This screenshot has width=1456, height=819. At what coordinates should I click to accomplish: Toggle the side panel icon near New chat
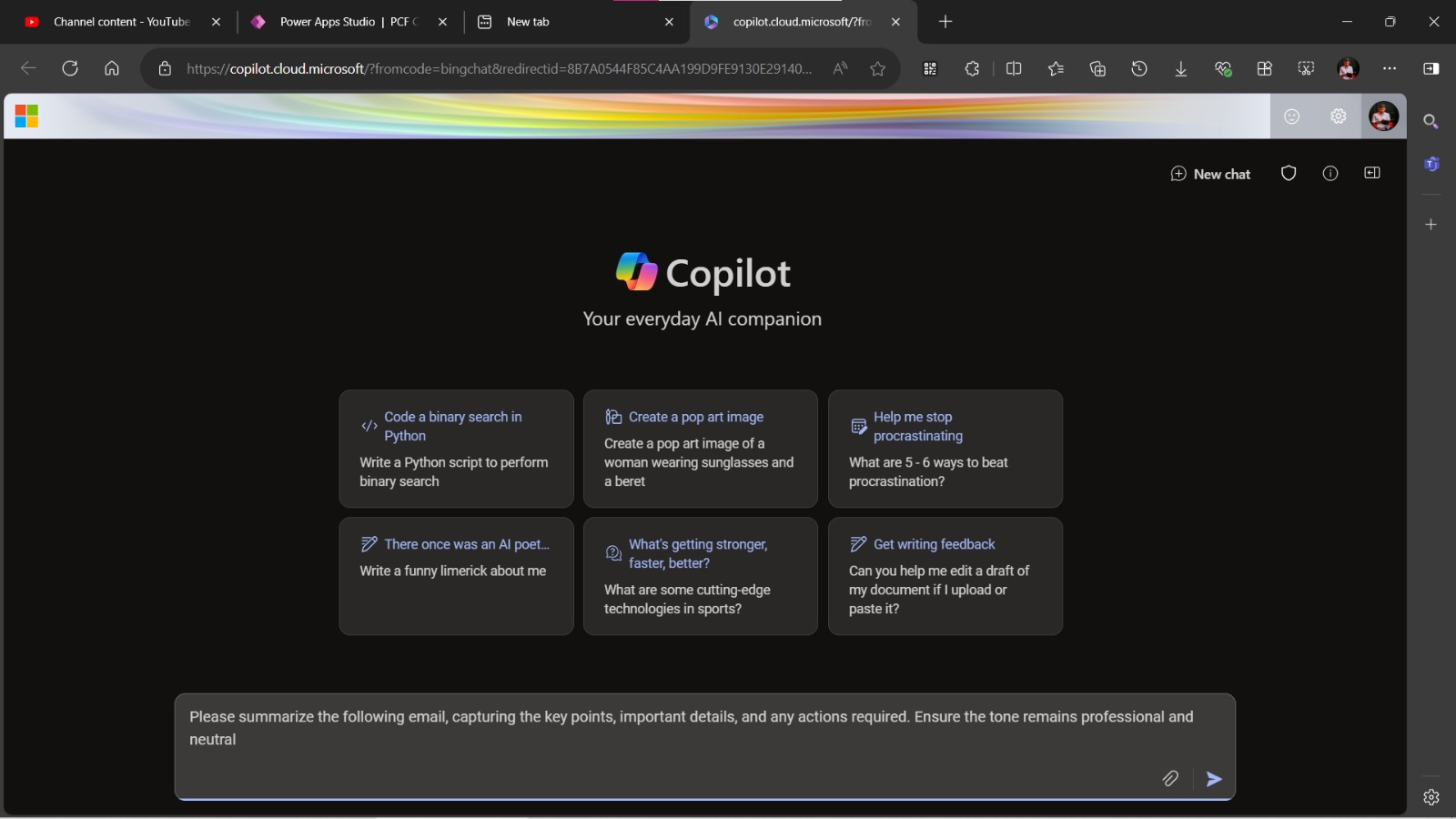click(x=1372, y=173)
